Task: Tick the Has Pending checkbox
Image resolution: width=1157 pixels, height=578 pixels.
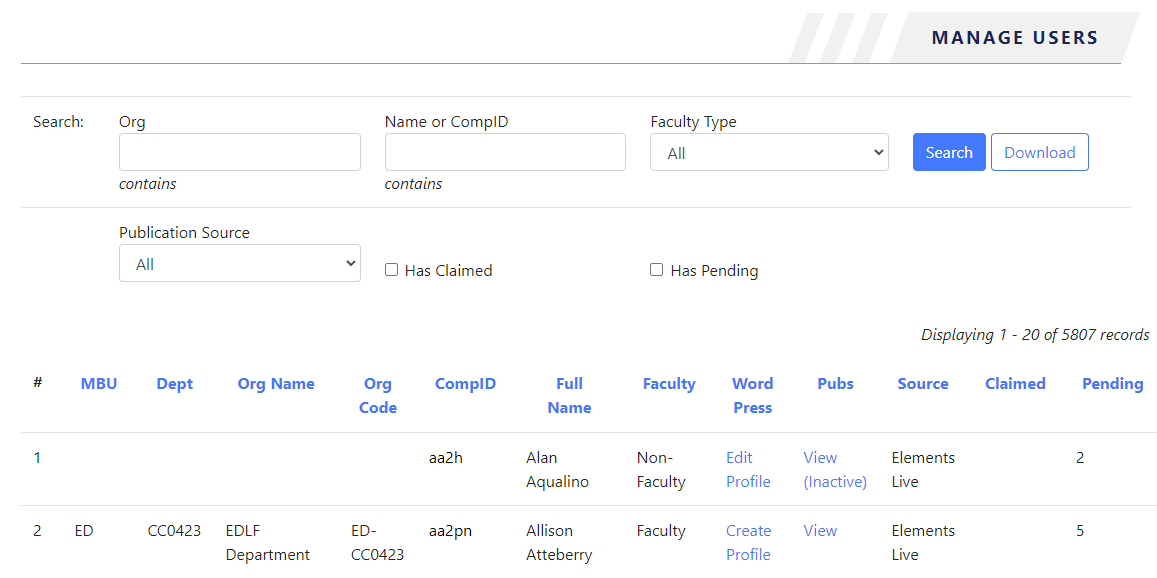Action: point(657,270)
